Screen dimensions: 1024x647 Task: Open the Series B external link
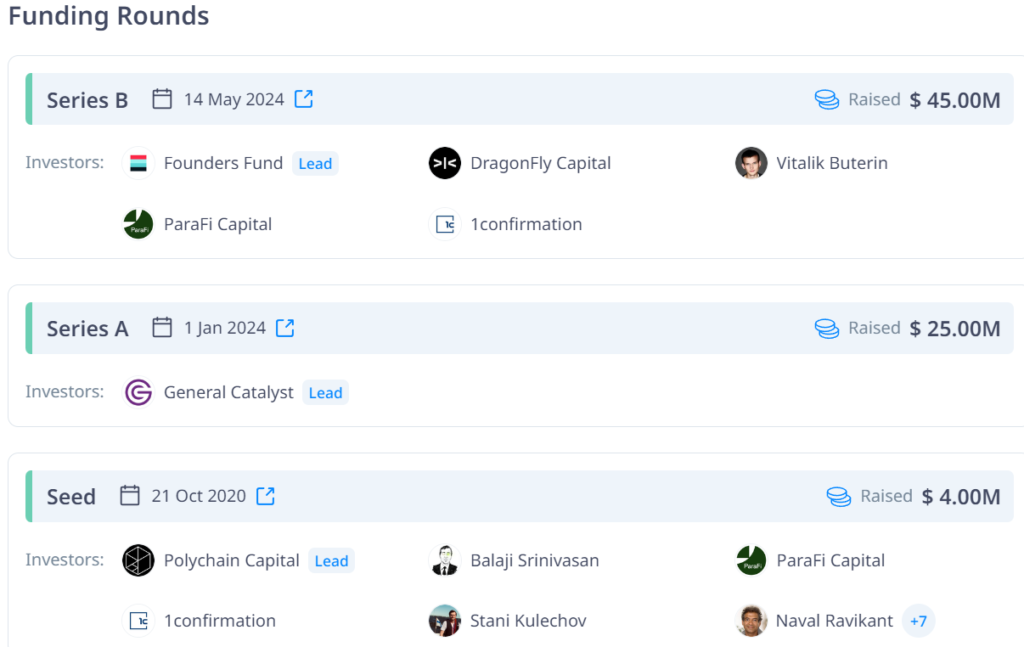click(303, 99)
